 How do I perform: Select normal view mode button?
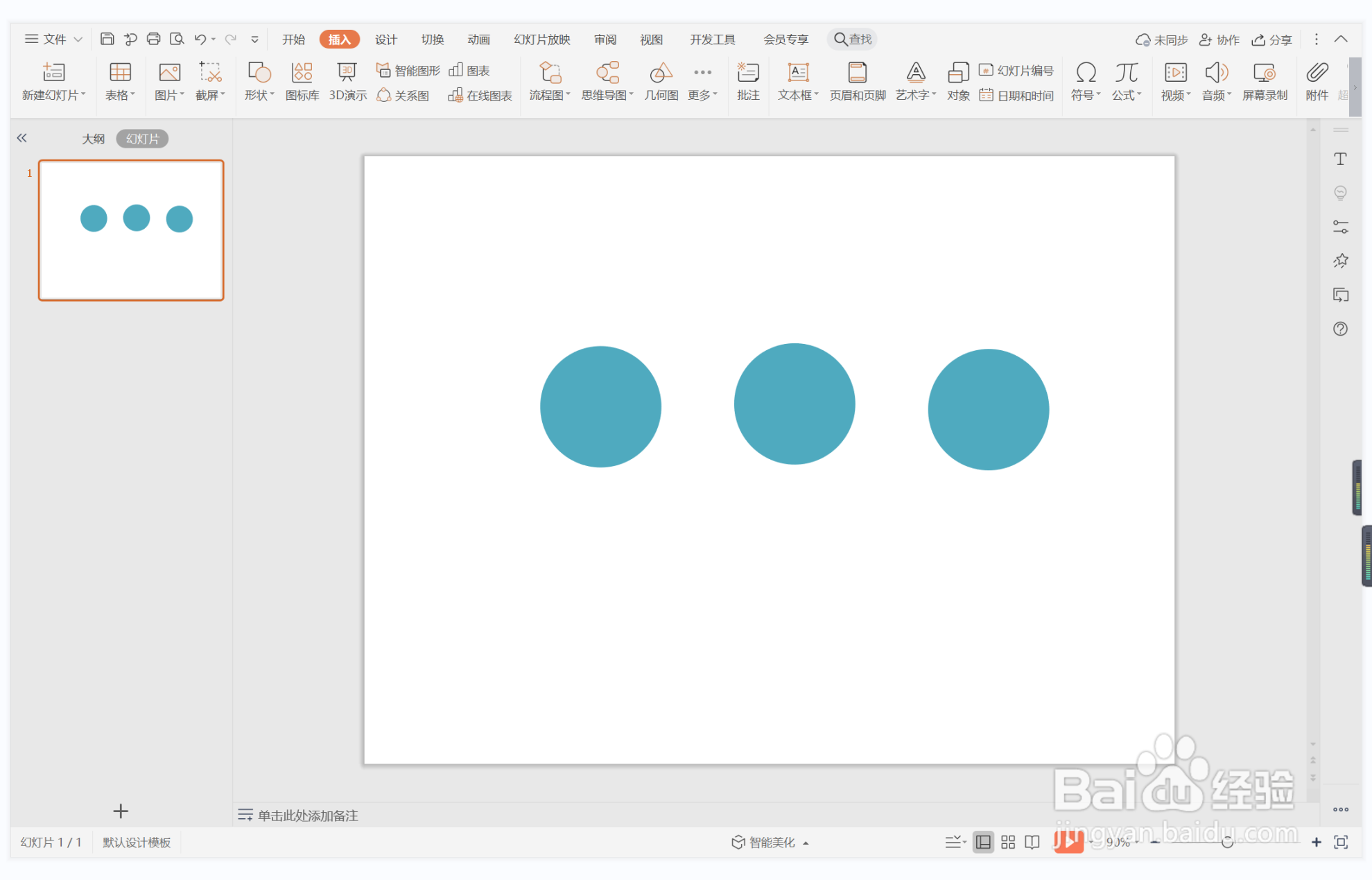(982, 842)
